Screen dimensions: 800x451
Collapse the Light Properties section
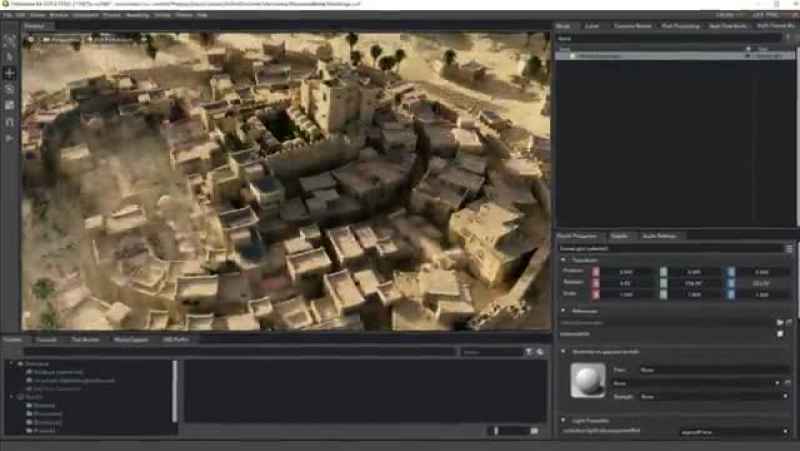pos(564,420)
